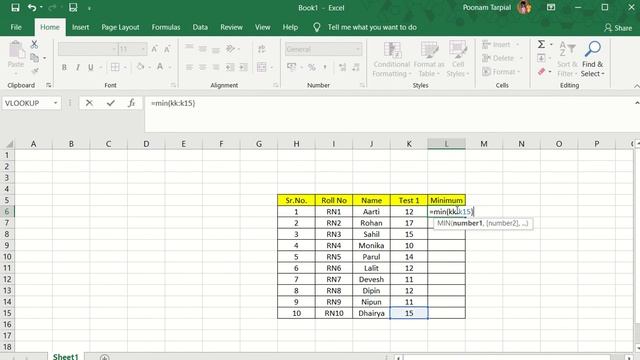This screenshot has width=640, height=360.
Task: Toggle Bold formatting button
Action: click(x=64, y=67)
